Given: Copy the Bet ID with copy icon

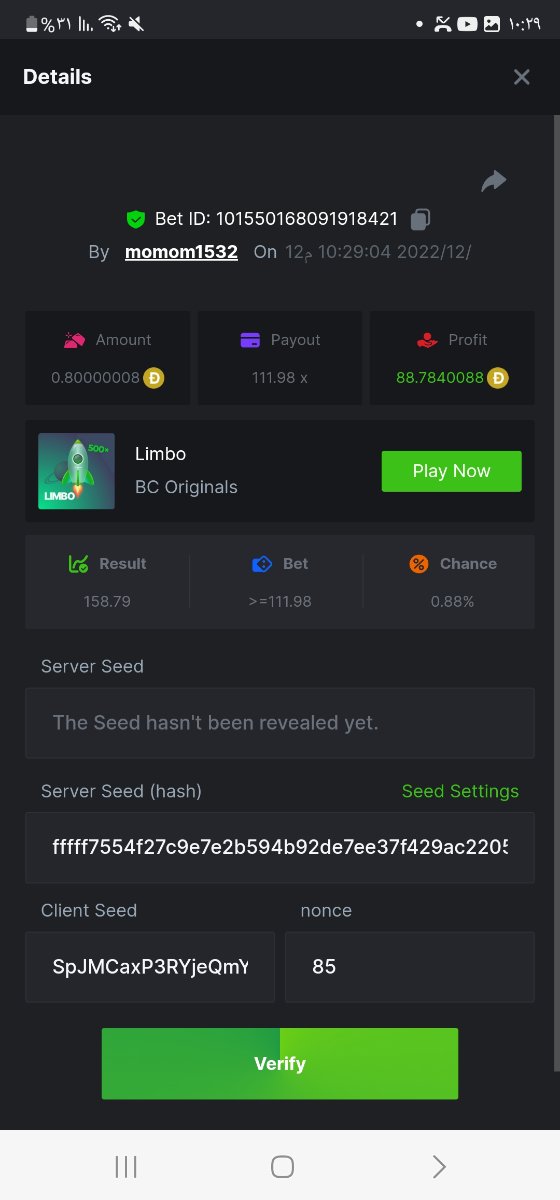Looking at the screenshot, I should [421, 219].
